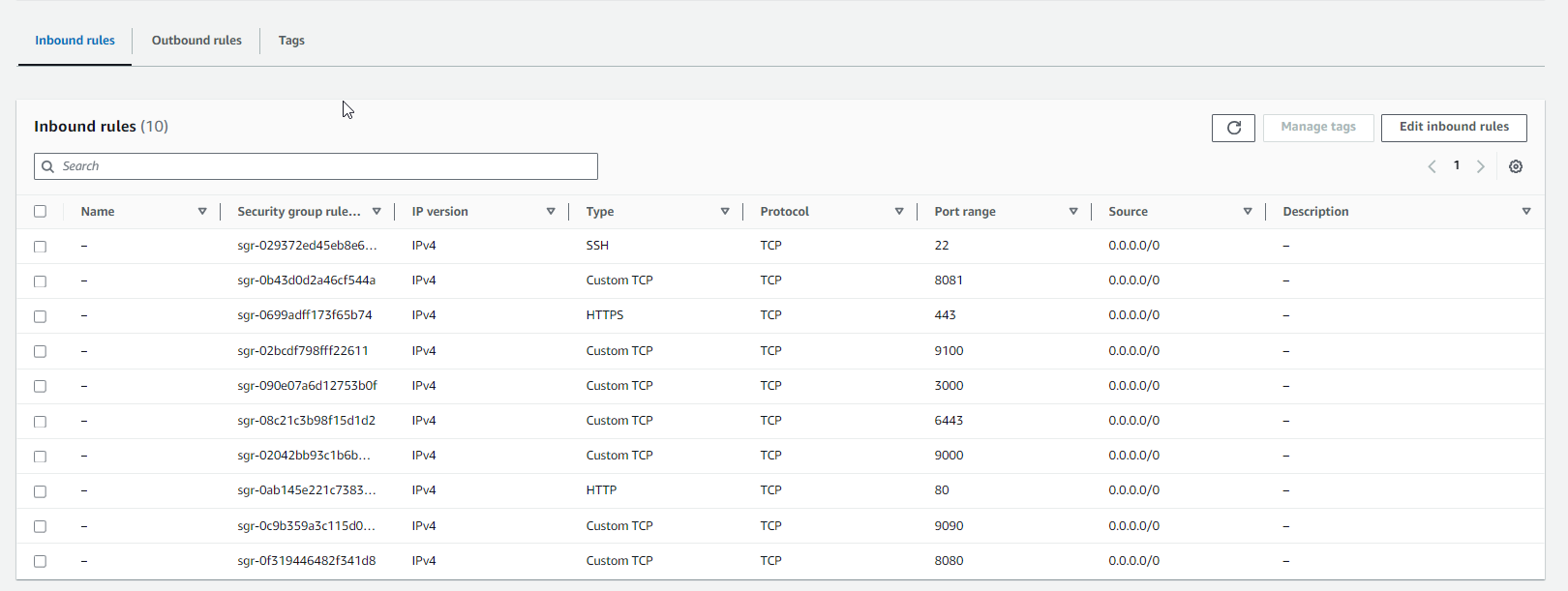Screen dimensions: 1568x591
Task: Click the refresh inbound rules icon
Action: 1233,128
